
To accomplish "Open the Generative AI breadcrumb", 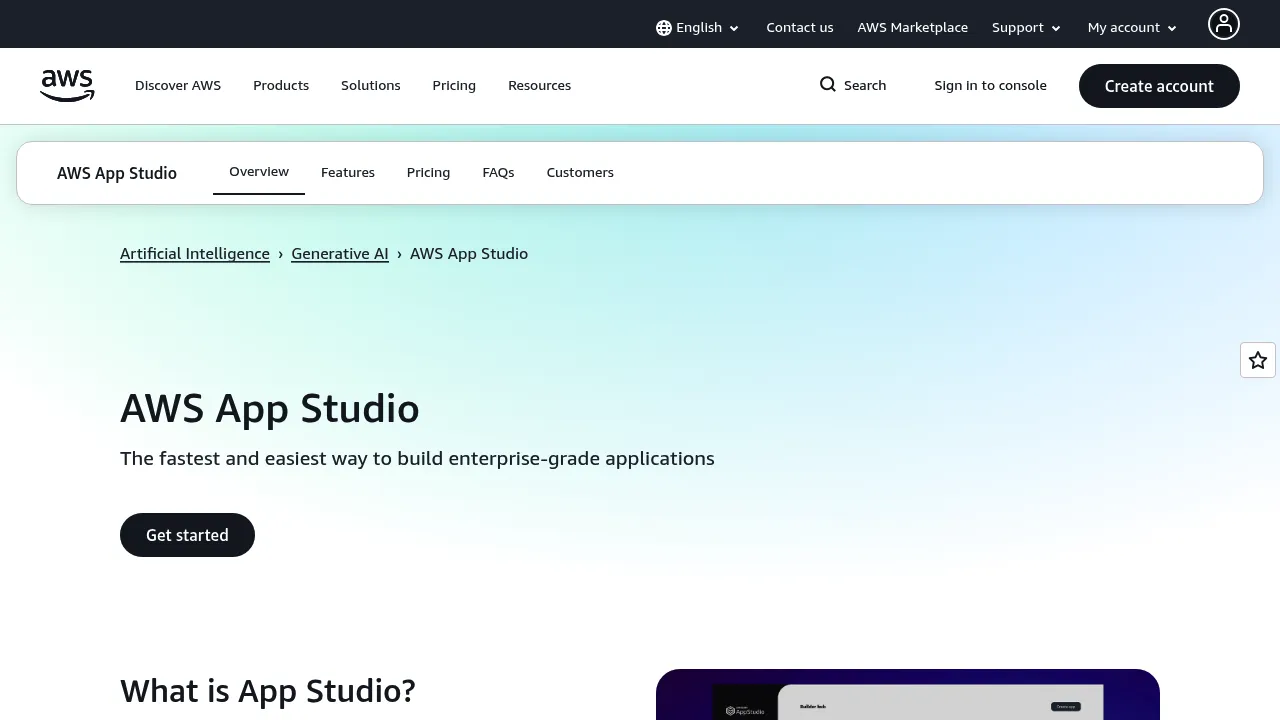I will coord(340,254).
